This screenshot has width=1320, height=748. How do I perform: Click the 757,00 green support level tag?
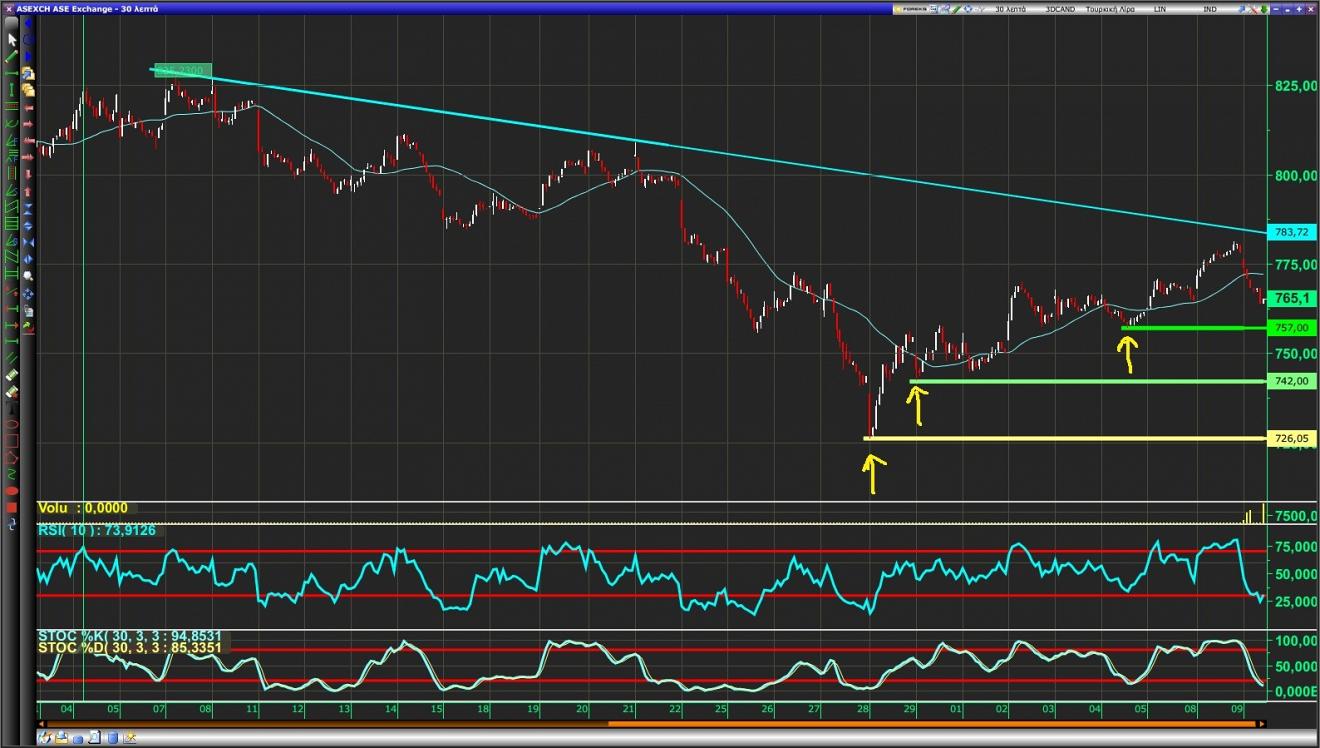click(1292, 327)
